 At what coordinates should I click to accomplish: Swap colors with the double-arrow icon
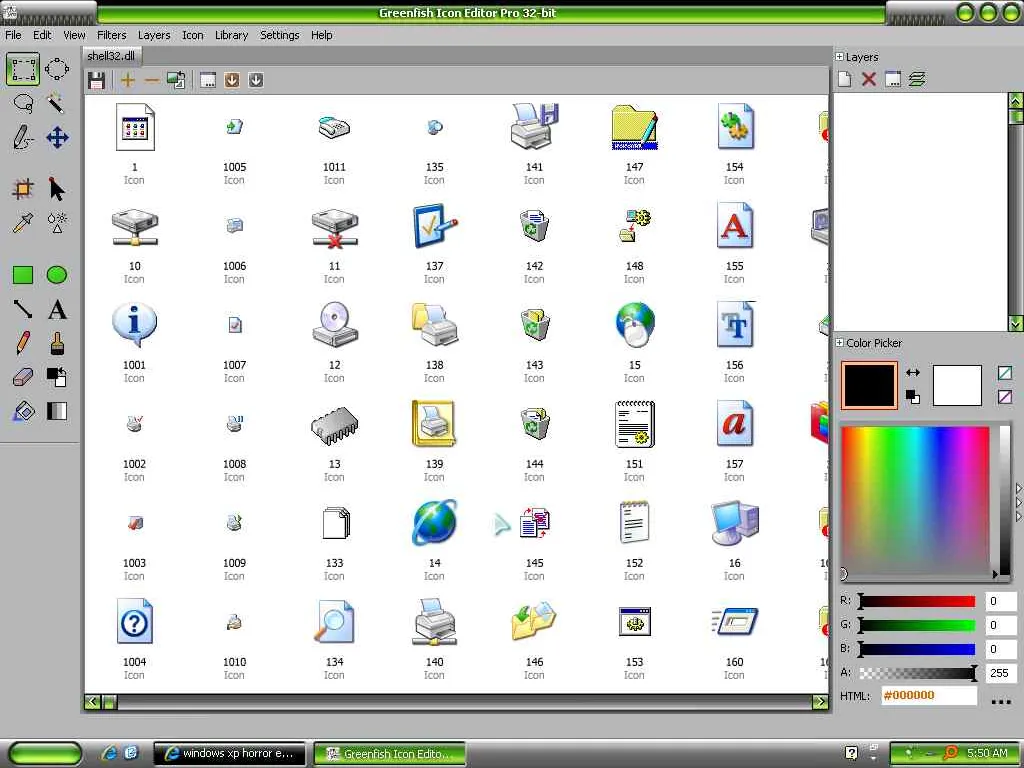[x=913, y=372]
